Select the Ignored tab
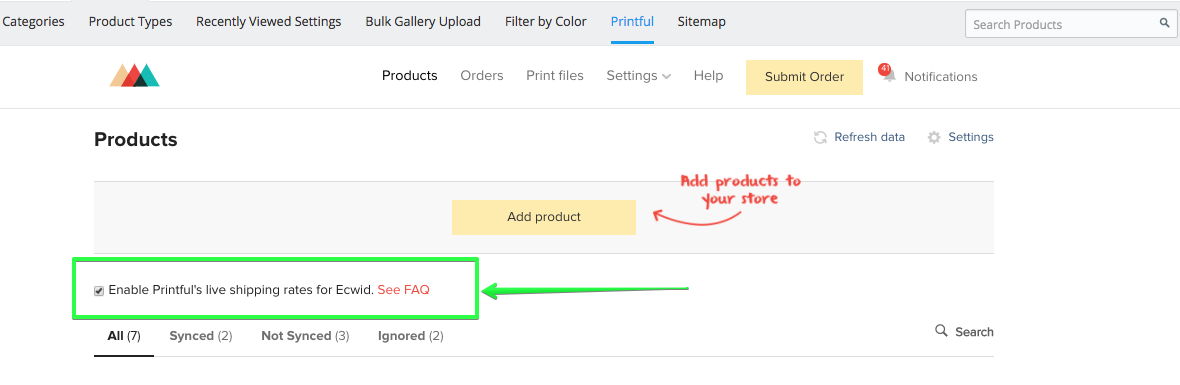1180x385 pixels. coord(410,336)
